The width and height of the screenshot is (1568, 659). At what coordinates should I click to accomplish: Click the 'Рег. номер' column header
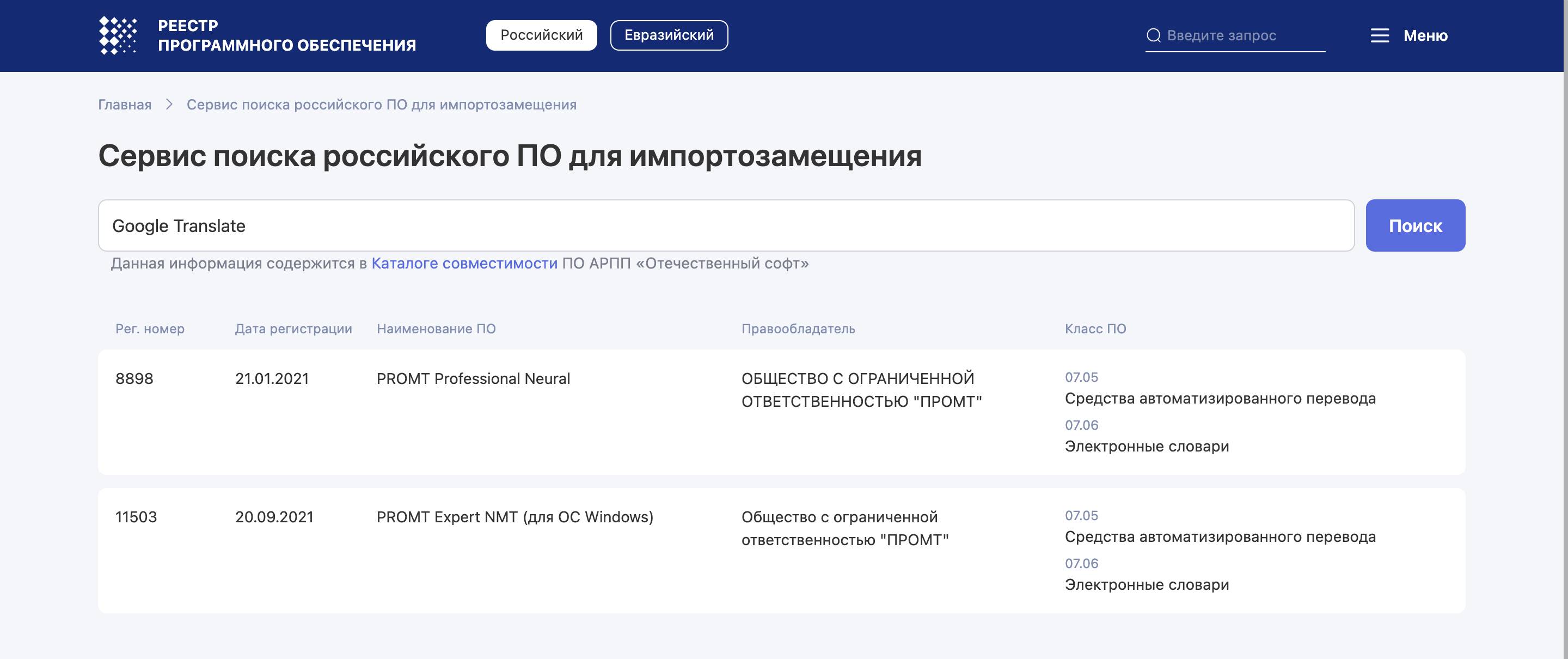pos(150,329)
